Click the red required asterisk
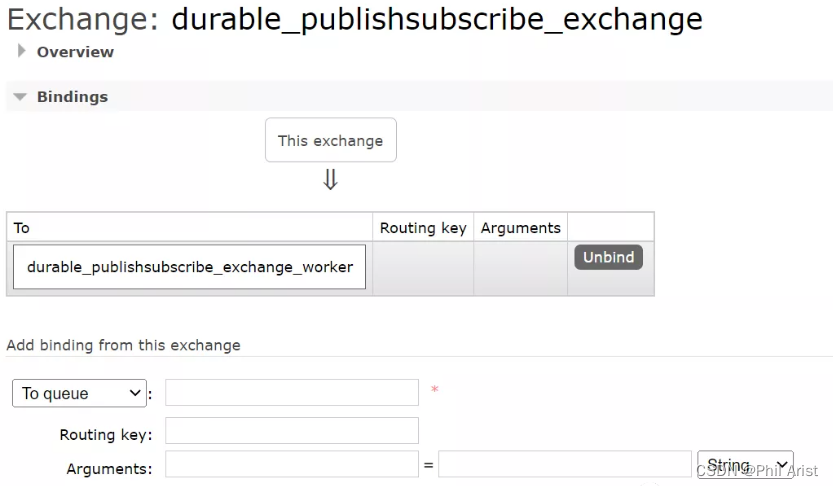The image size is (833, 486). 435,389
